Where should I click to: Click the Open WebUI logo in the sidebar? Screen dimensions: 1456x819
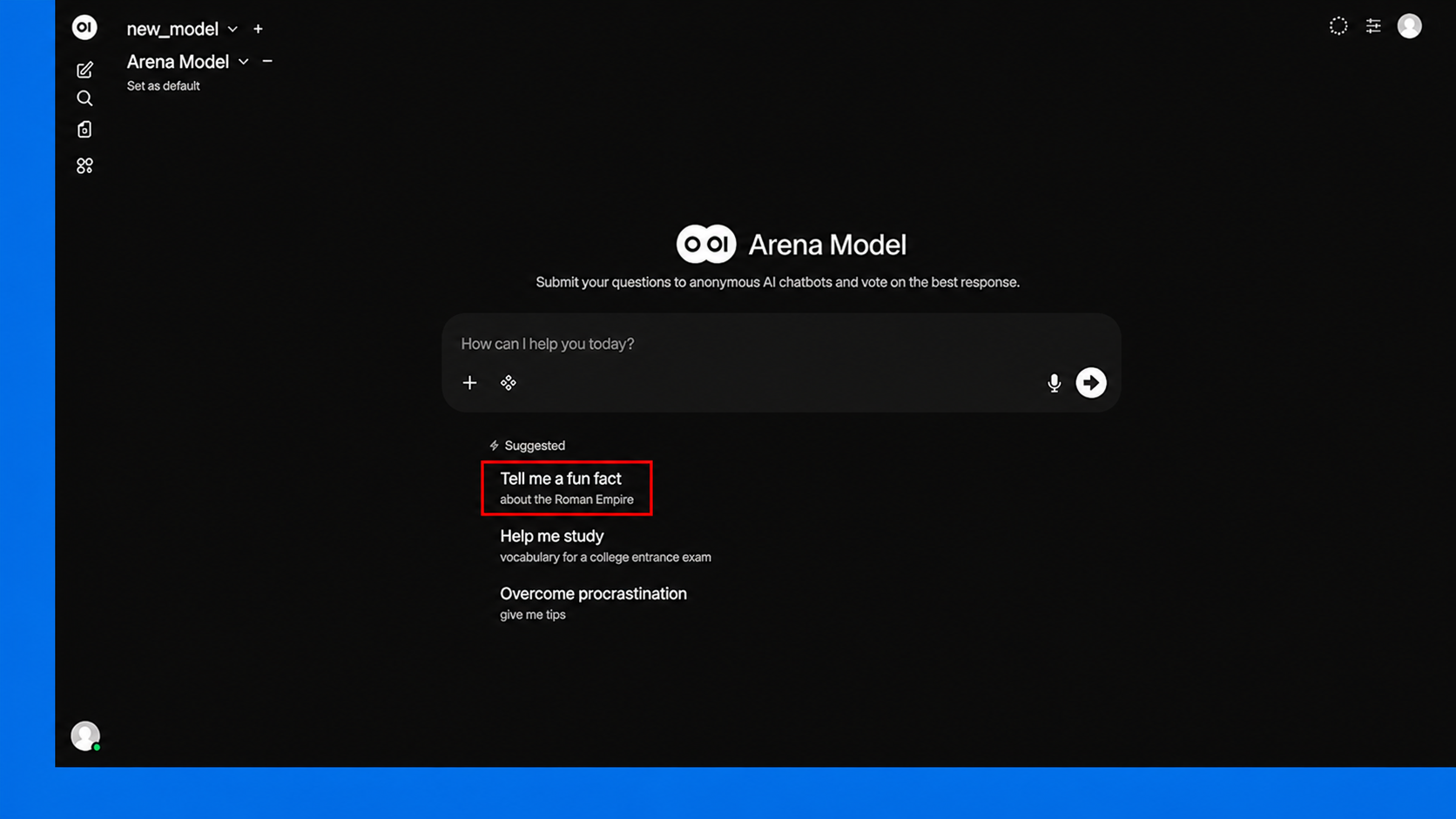84,27
